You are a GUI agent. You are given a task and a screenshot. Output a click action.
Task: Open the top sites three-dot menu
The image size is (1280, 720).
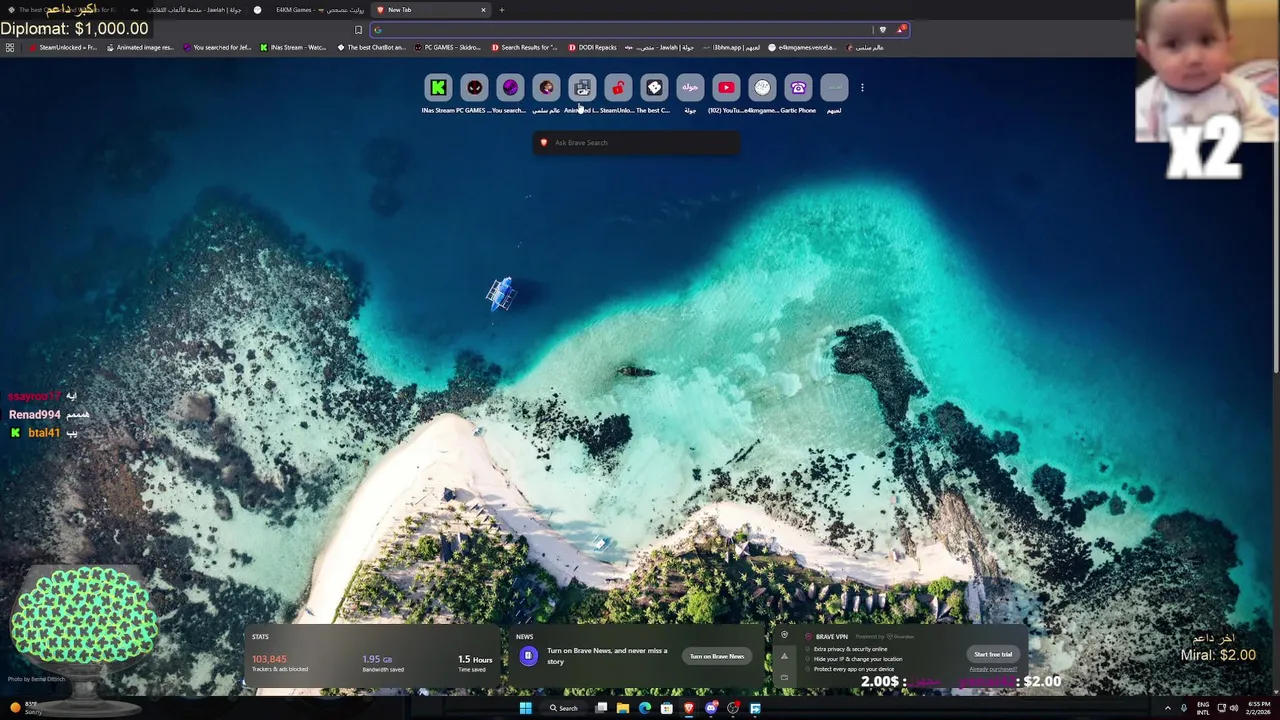[862, 88]
